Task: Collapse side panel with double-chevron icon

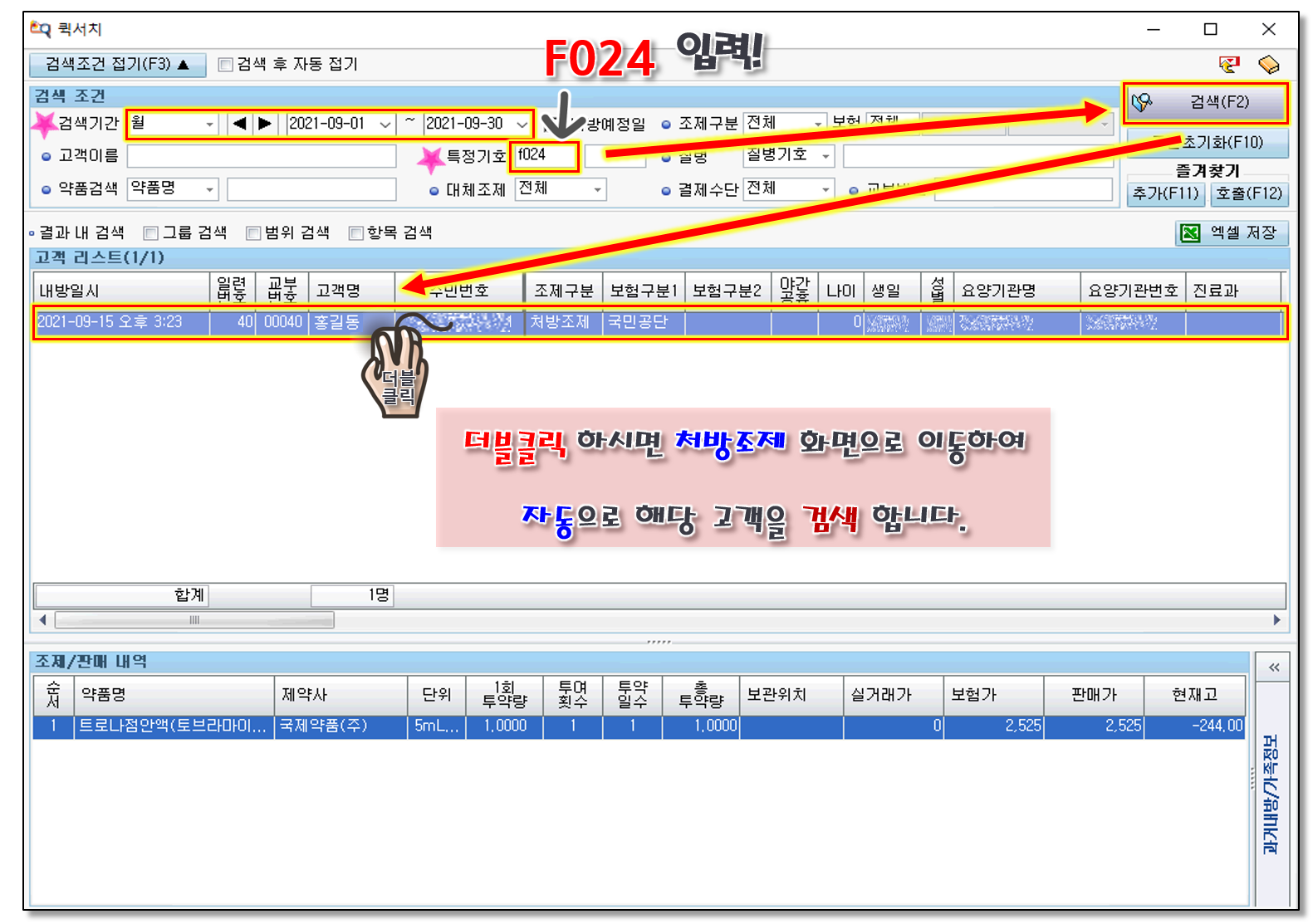Action: pos(1273,667)
